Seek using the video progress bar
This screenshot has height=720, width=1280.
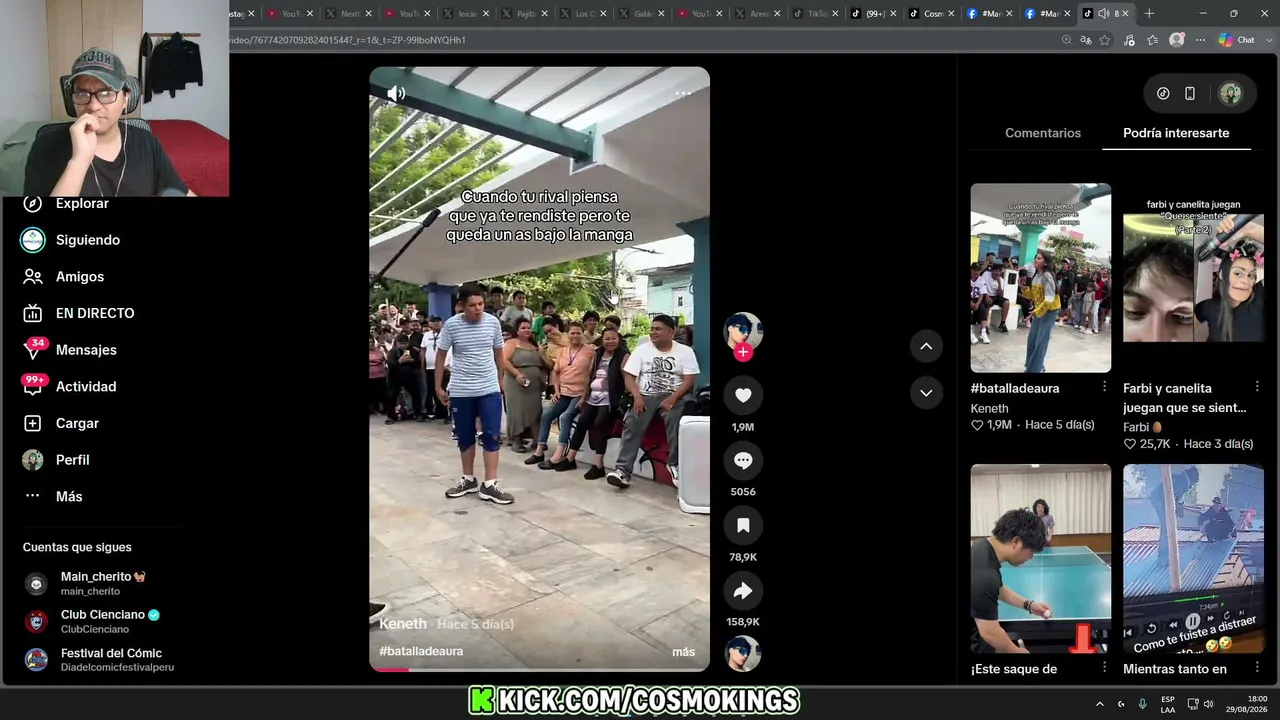(x=539, y=669)
